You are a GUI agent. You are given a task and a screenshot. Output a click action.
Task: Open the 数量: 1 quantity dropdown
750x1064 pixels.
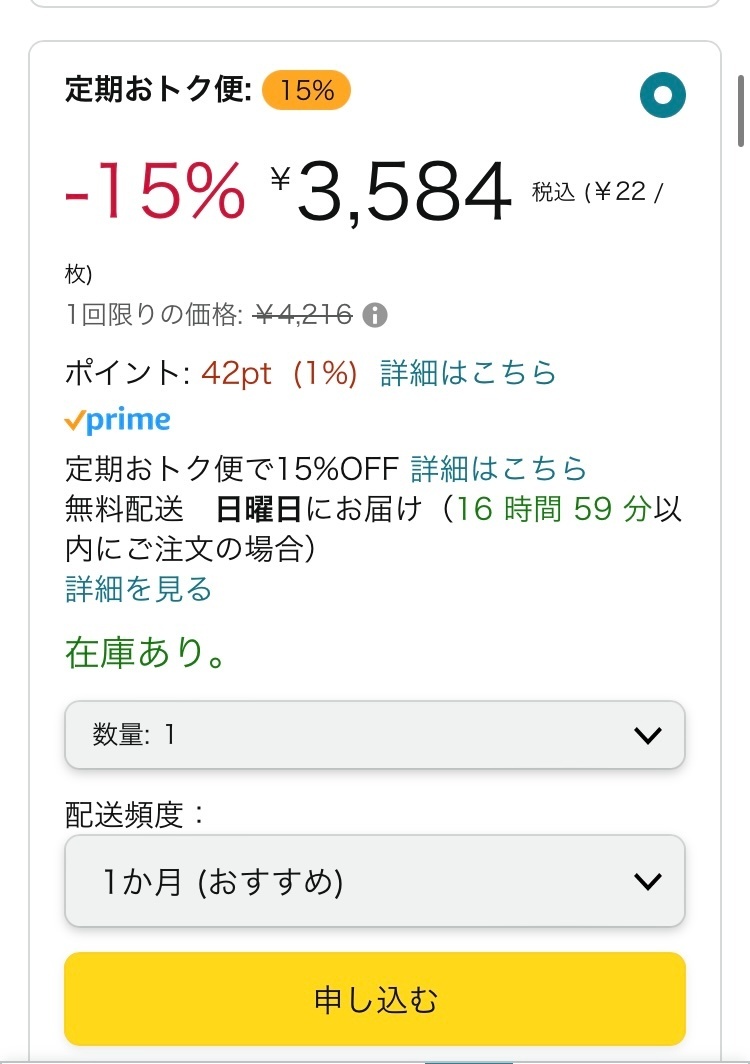click(374, 736)
